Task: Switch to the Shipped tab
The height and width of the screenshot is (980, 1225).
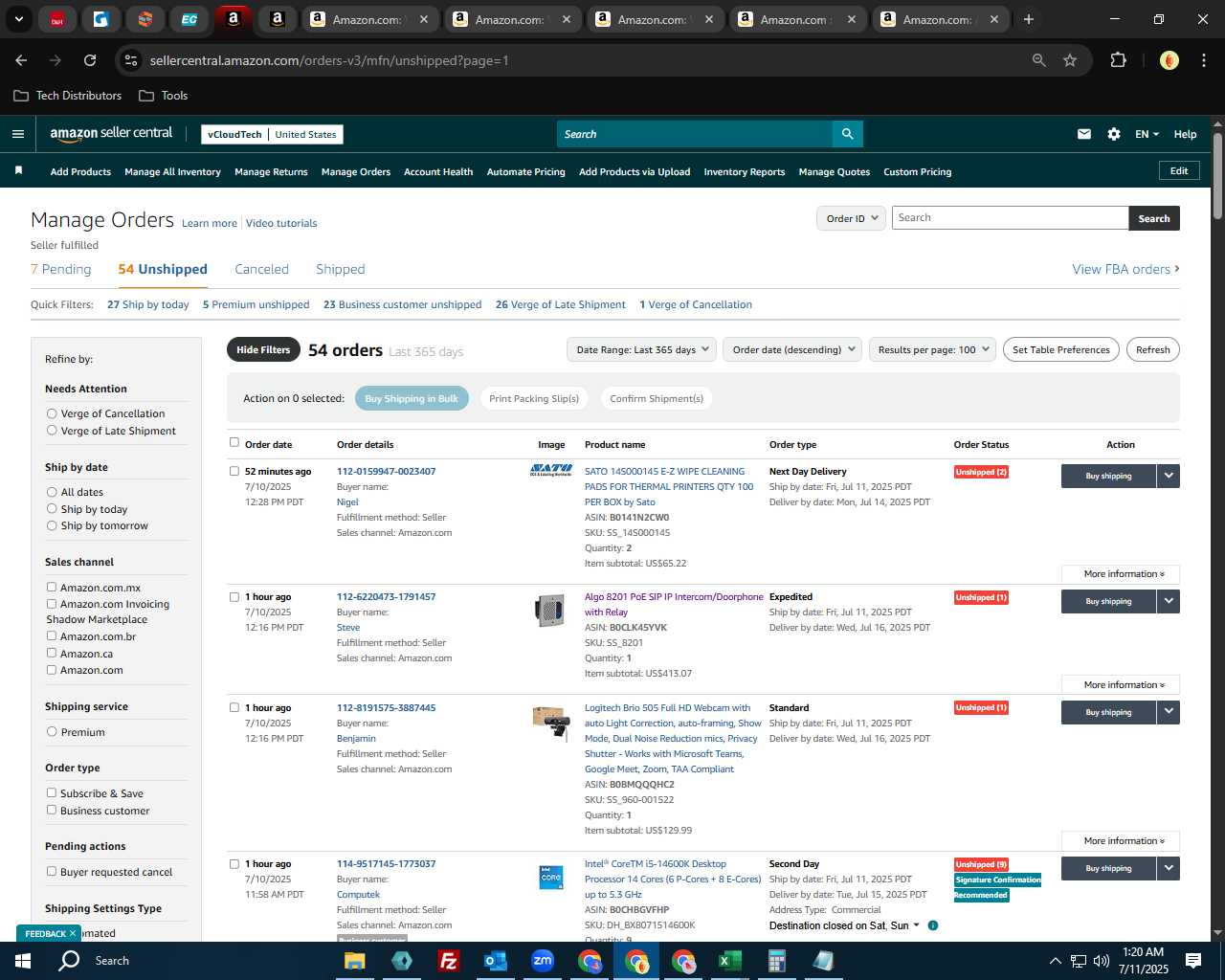Action: pos(341,269)
